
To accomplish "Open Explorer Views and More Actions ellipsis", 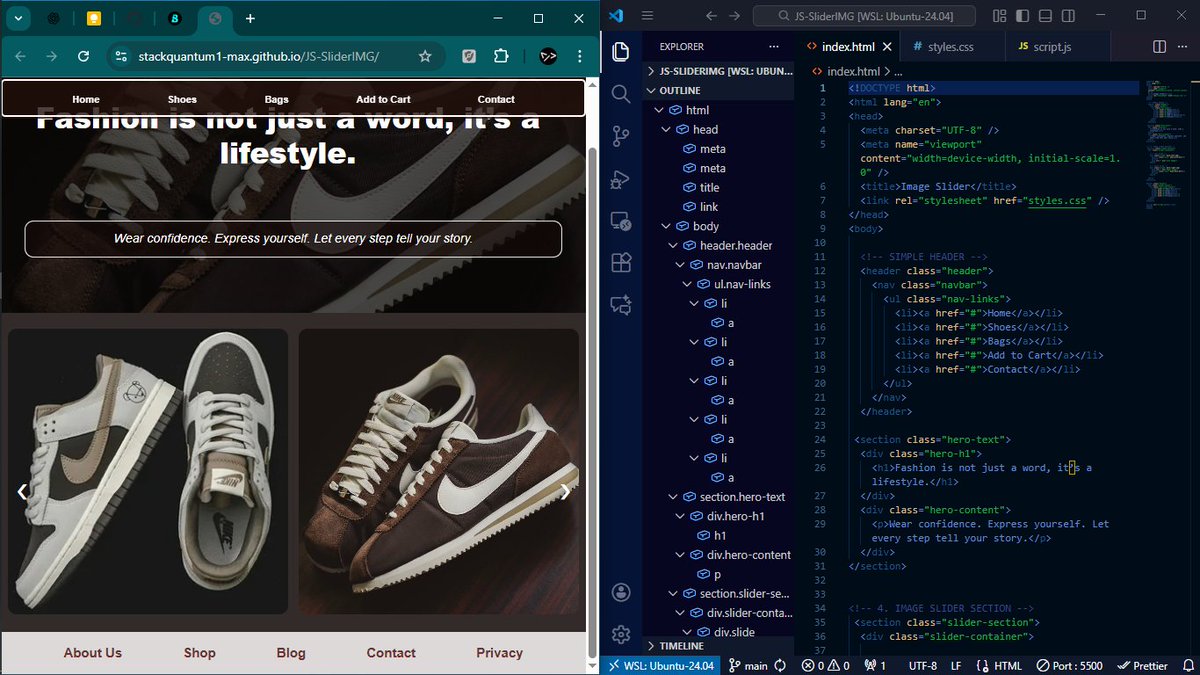I will point(773,46).
